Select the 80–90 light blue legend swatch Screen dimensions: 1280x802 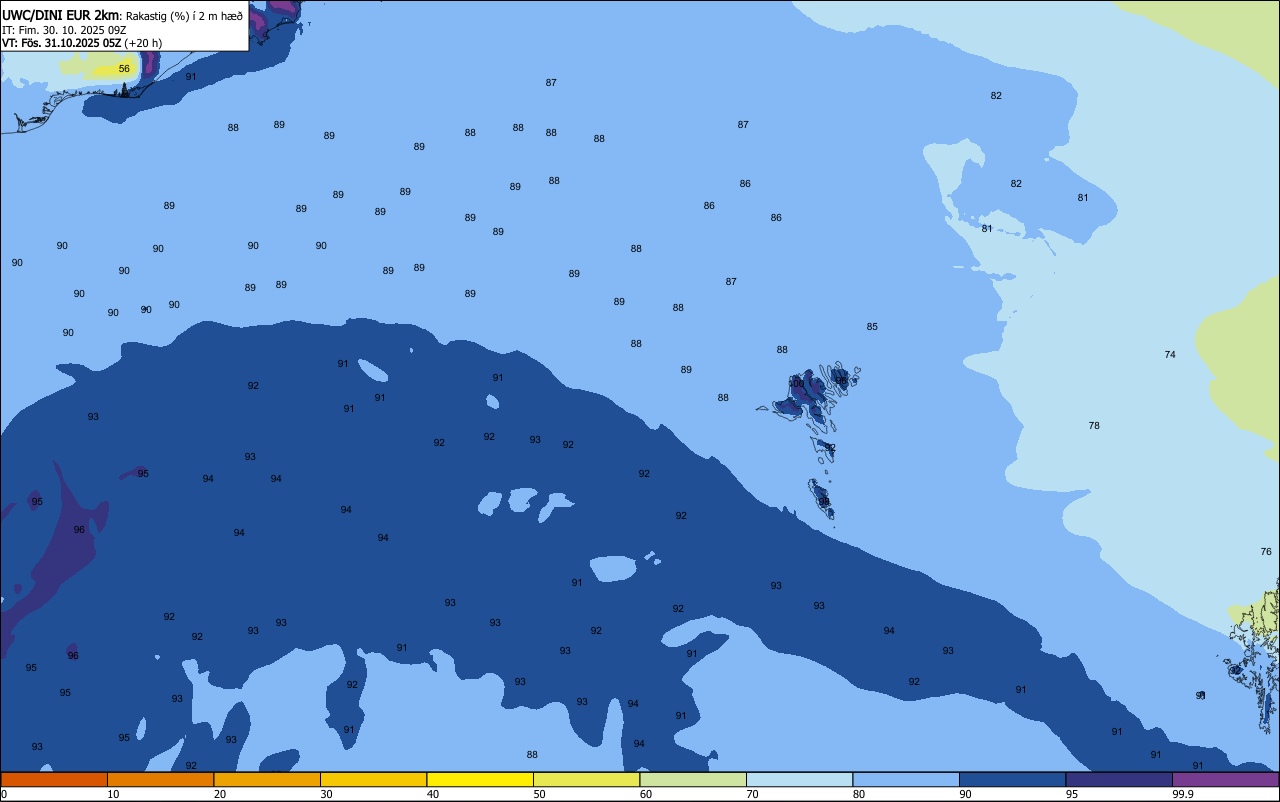[906, 779]
